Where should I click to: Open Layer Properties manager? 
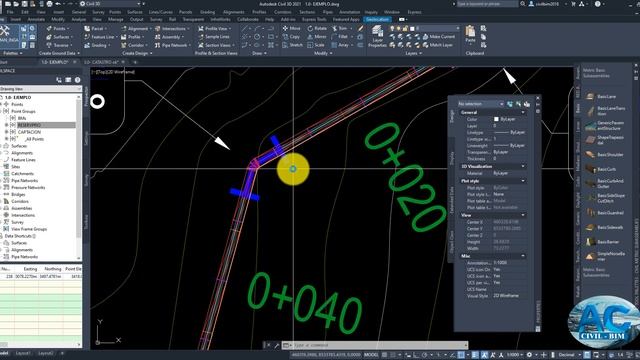point(377,37)
